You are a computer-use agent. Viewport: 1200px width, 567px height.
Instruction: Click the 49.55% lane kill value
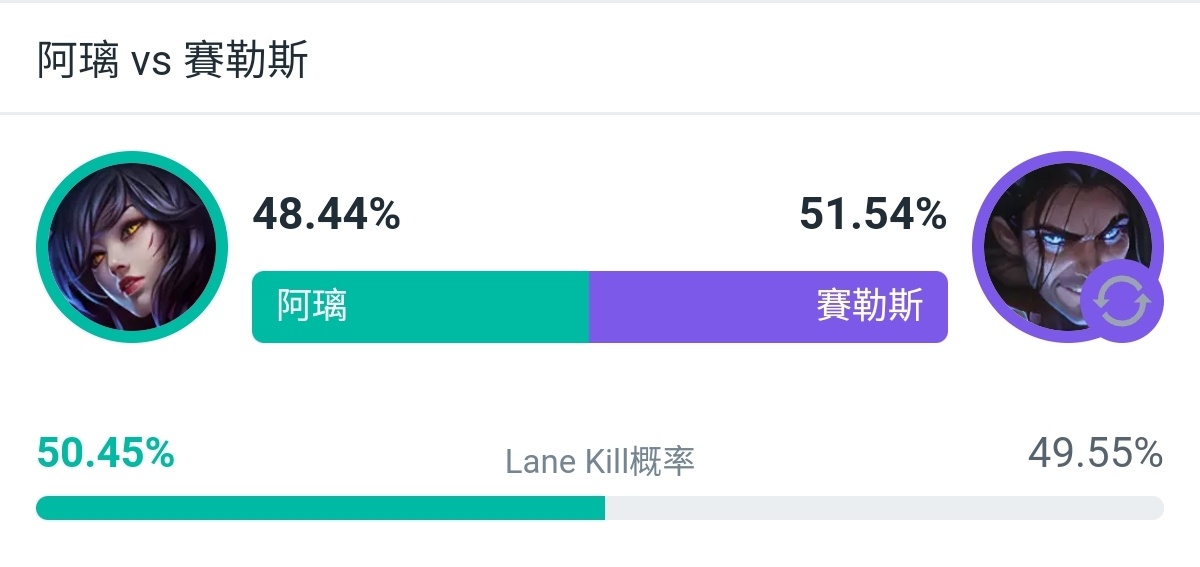coord(1095,454)
